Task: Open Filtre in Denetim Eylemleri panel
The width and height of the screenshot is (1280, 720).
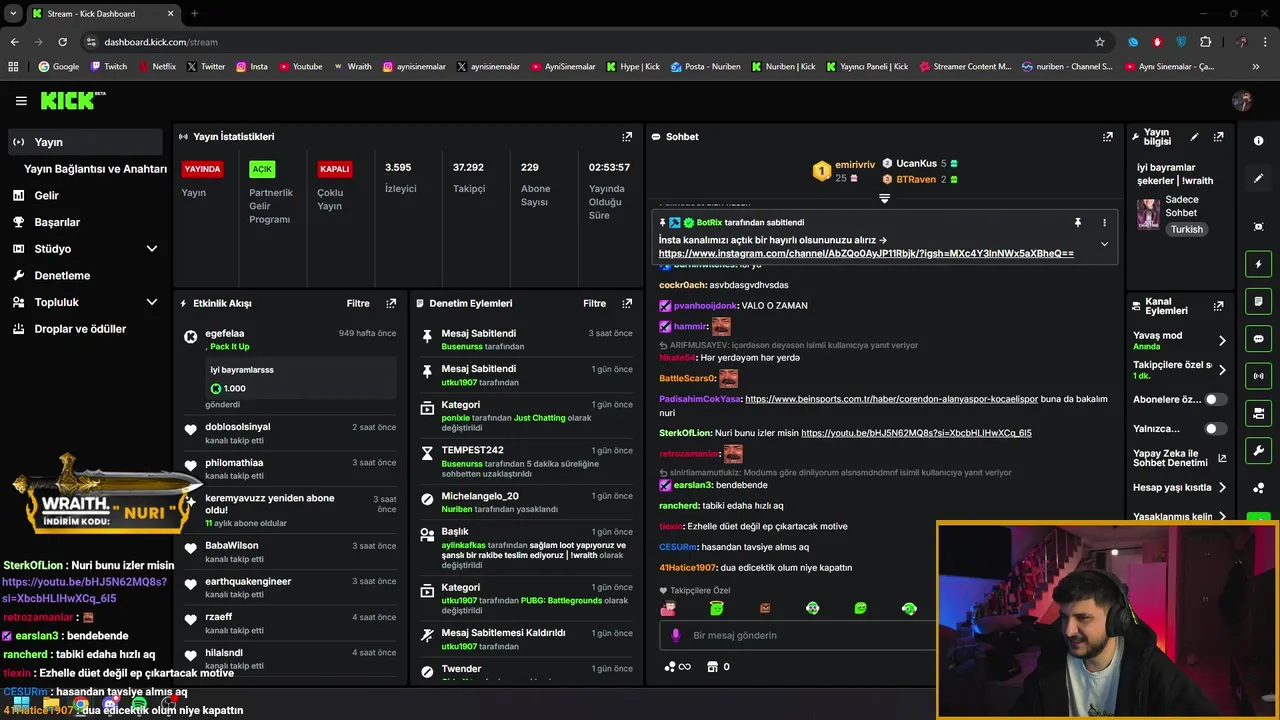Action: pos(594,303)
